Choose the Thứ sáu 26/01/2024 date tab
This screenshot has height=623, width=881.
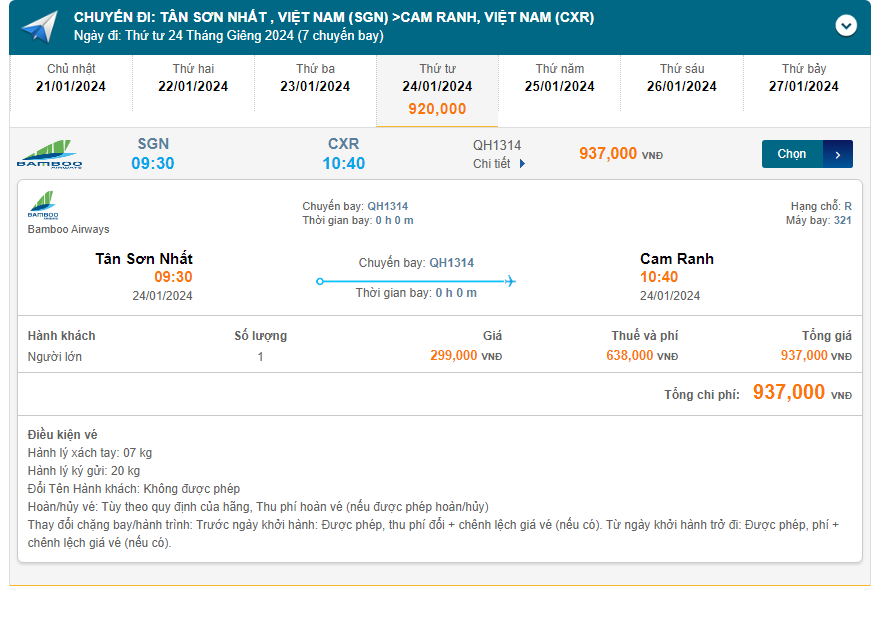coord(682,78)
